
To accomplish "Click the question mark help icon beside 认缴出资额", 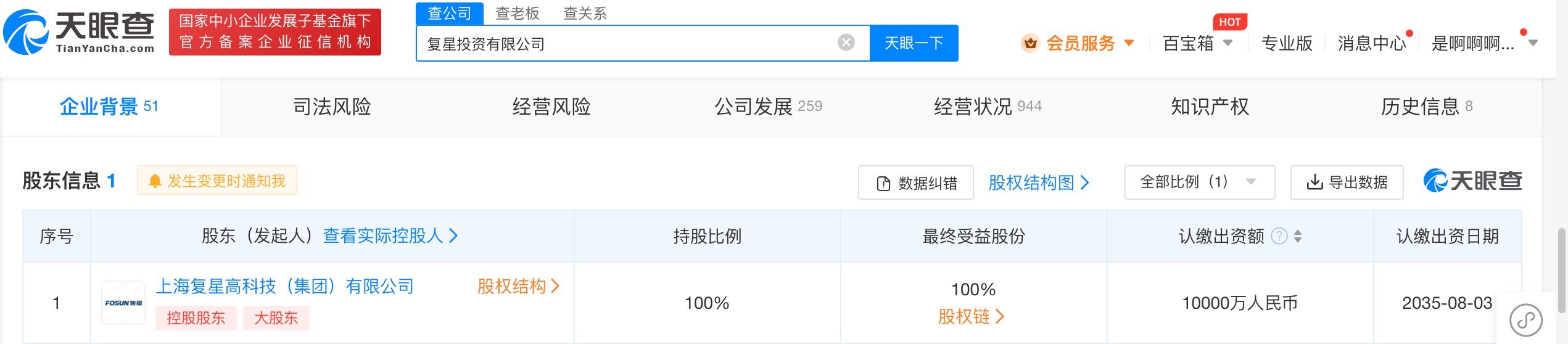I will click(x=1279, y=236).
